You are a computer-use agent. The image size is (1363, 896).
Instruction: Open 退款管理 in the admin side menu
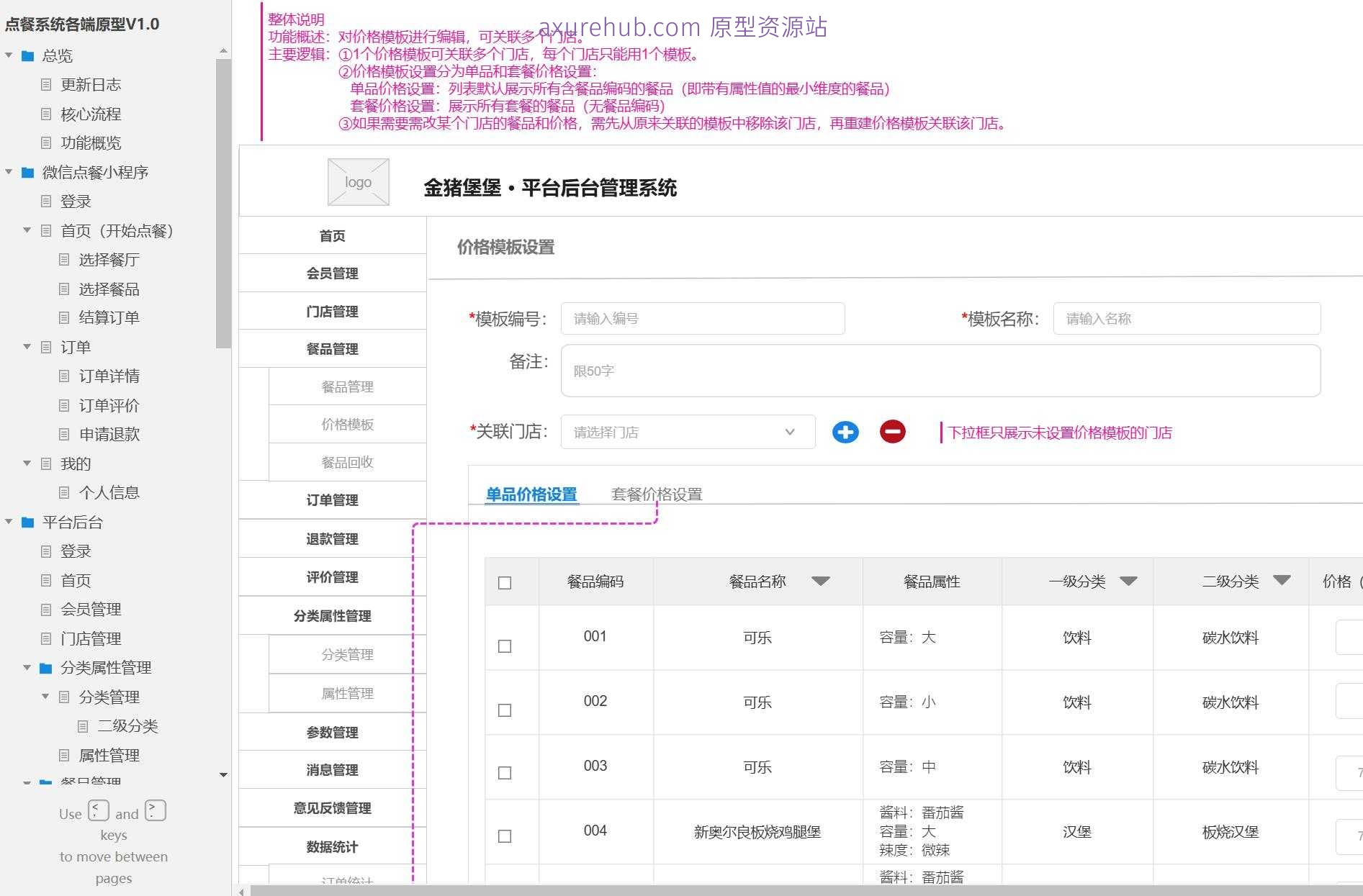[333, 538]
